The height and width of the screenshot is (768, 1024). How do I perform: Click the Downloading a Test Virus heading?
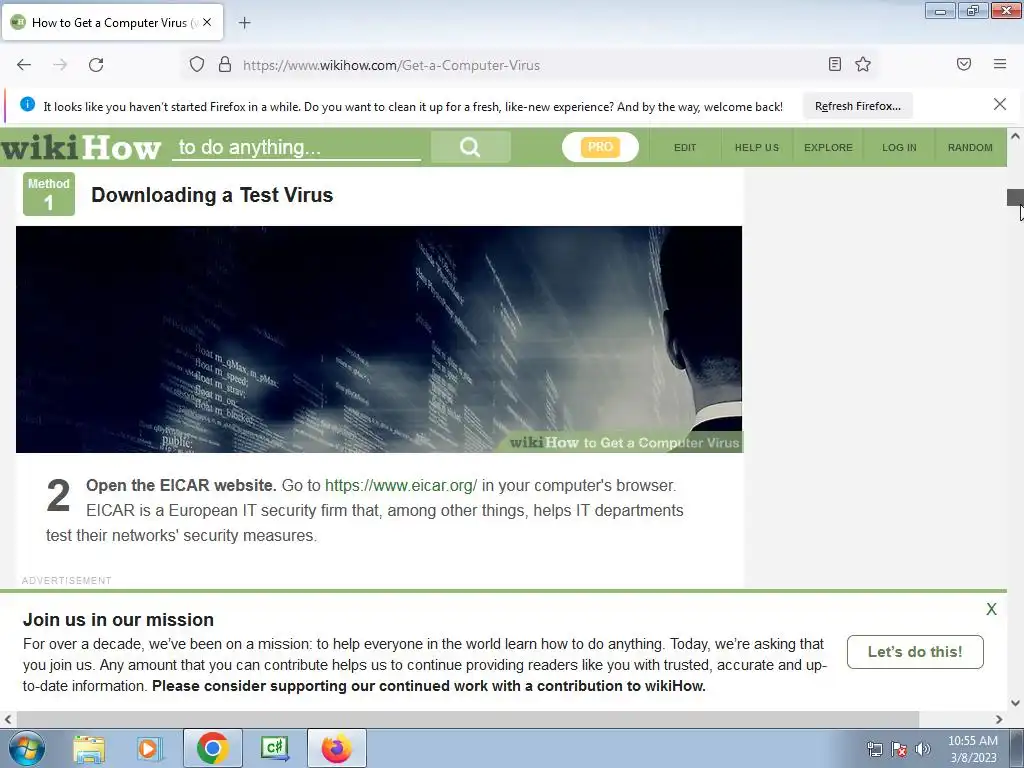point(212,195)
